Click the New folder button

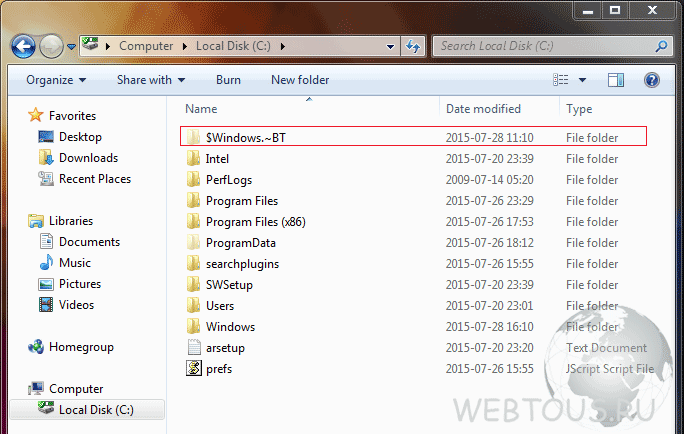pos(300,80)
